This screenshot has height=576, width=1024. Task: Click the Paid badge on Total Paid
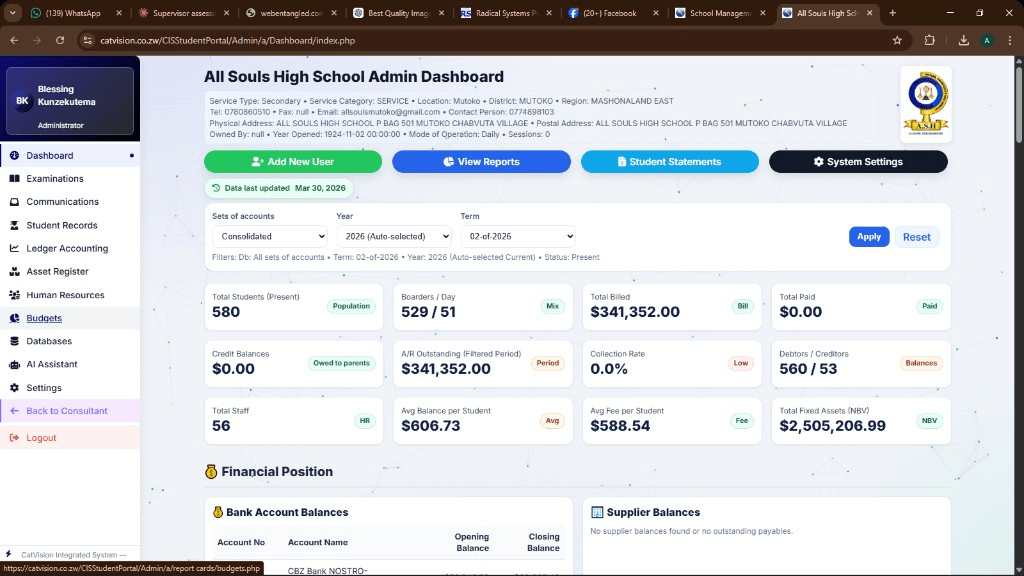pyautogui.click(x=929, y=306)
